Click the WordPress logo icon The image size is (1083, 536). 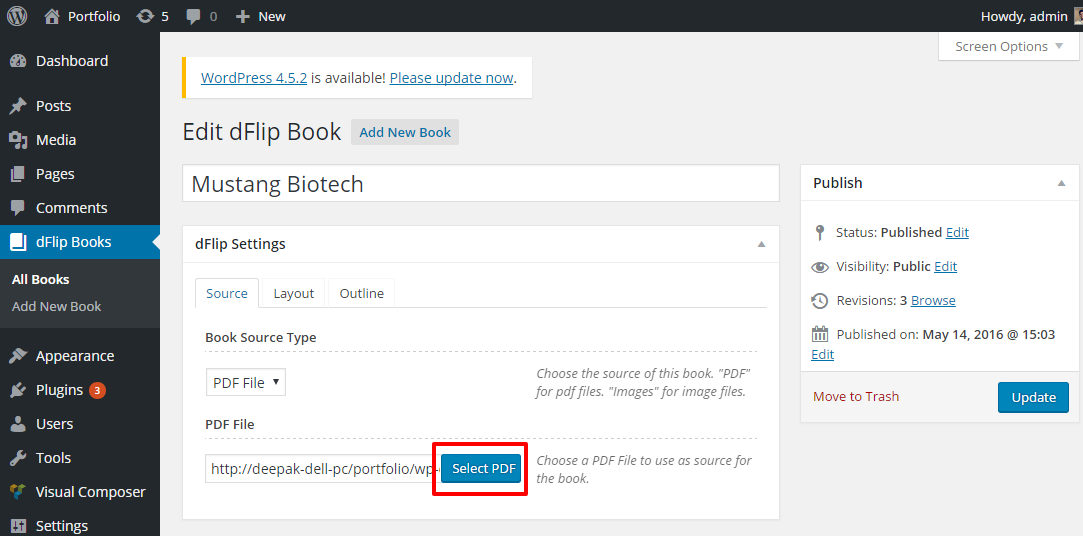click(x=17, y=16)
